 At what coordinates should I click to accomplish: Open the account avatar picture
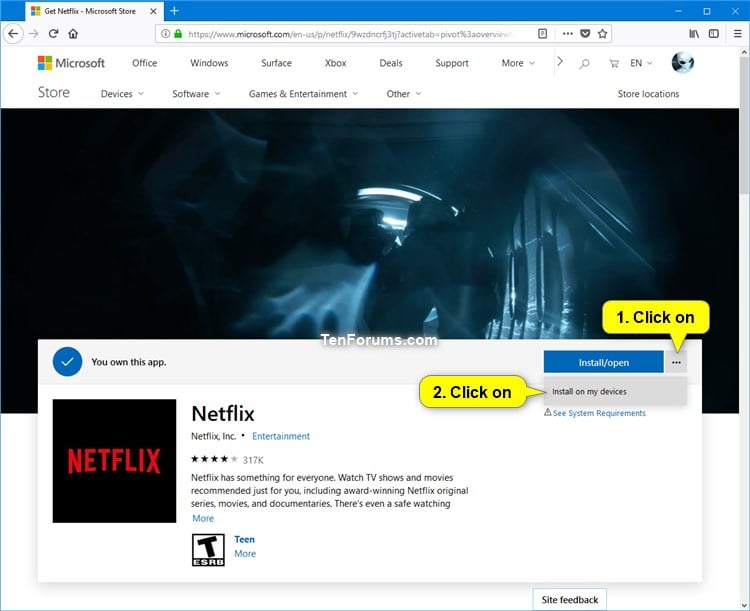click(x=683, y=63)
